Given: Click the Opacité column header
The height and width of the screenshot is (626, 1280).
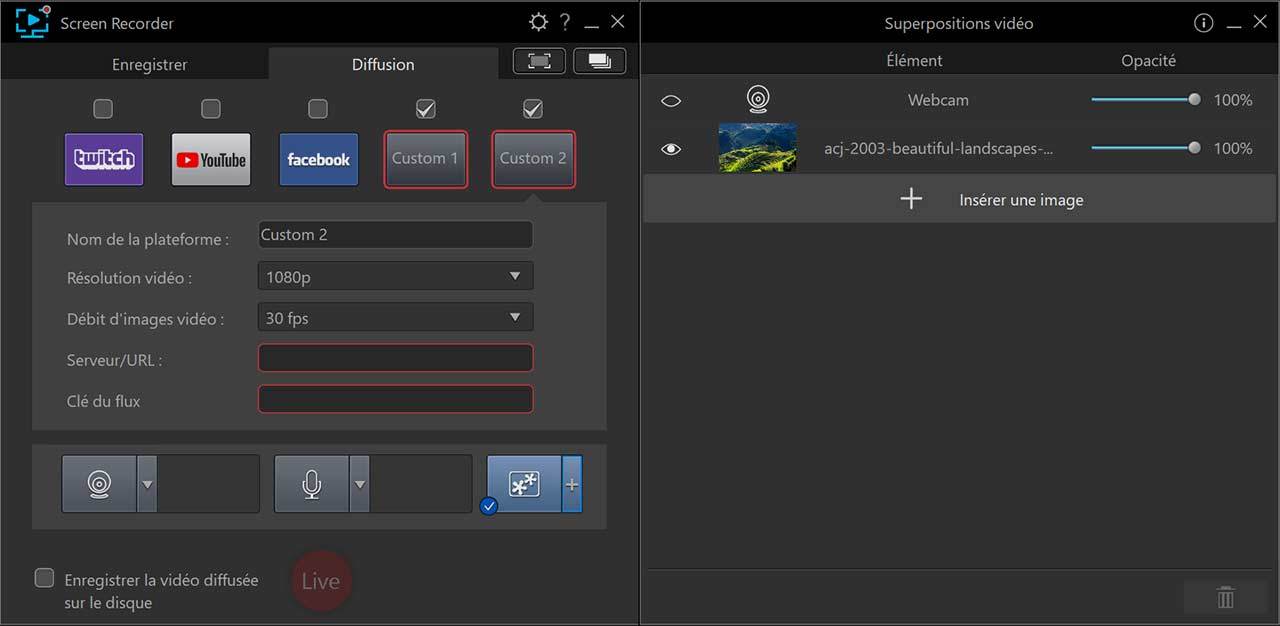Looking at the screenshot, I should [x=1148, y=60].
